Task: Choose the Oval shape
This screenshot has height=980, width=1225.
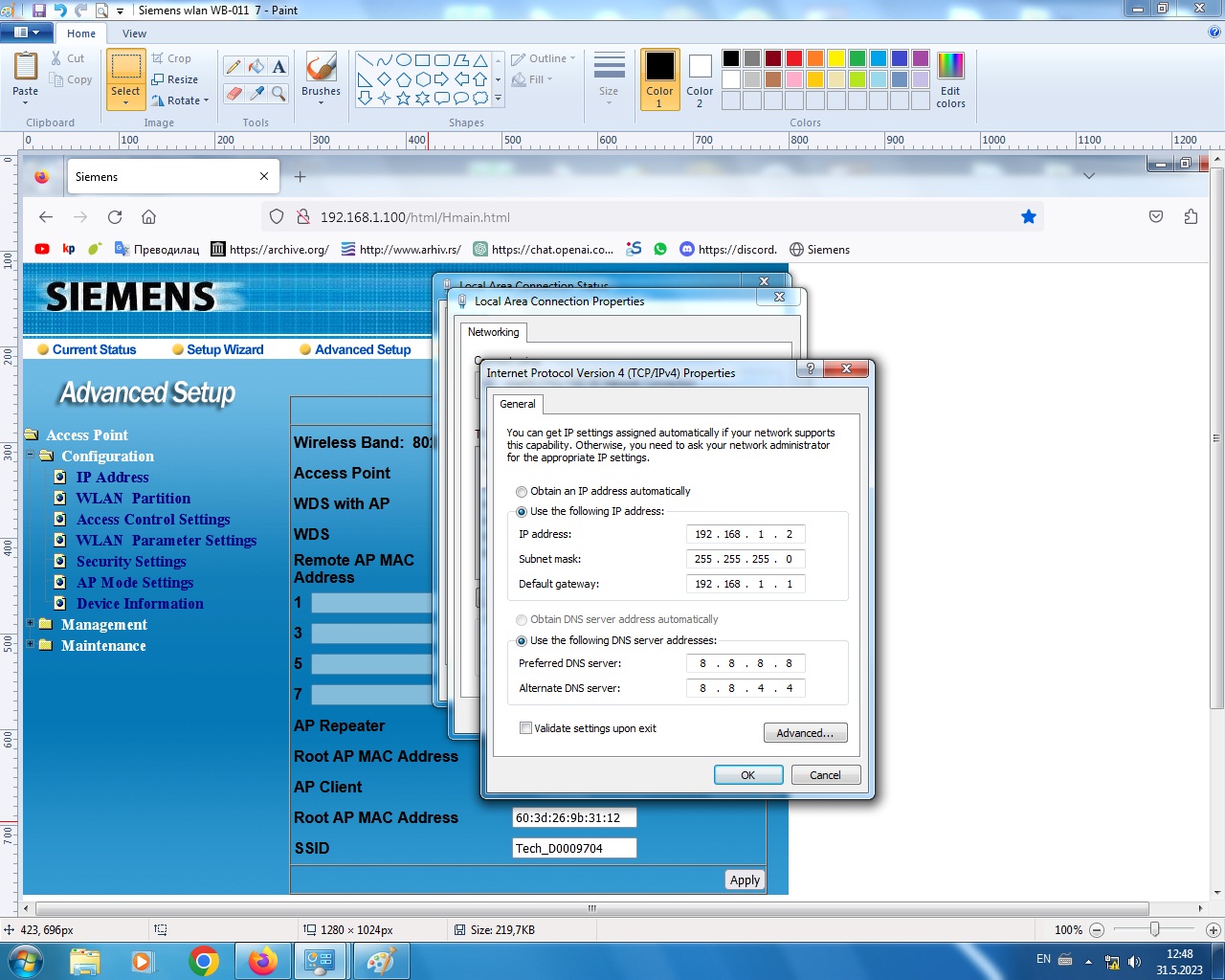Action: [403, 59]
